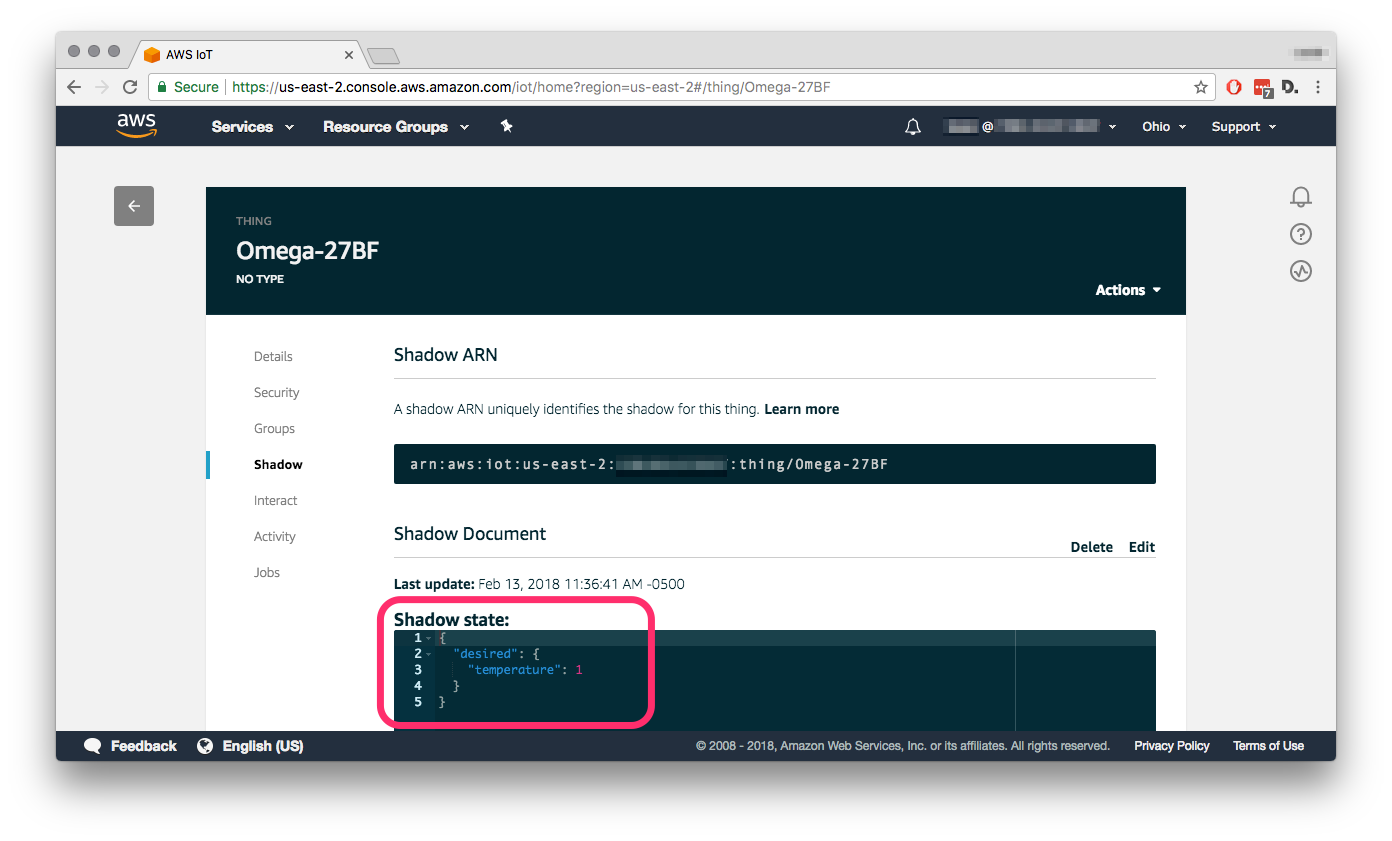Open the activity monitor pulse icon
The image size is (1392, 841).
pos(1300,271)
